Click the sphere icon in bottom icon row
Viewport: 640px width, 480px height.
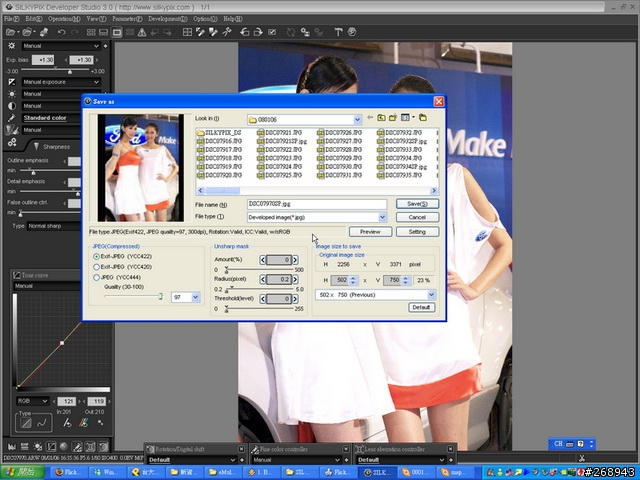point(64,447)
